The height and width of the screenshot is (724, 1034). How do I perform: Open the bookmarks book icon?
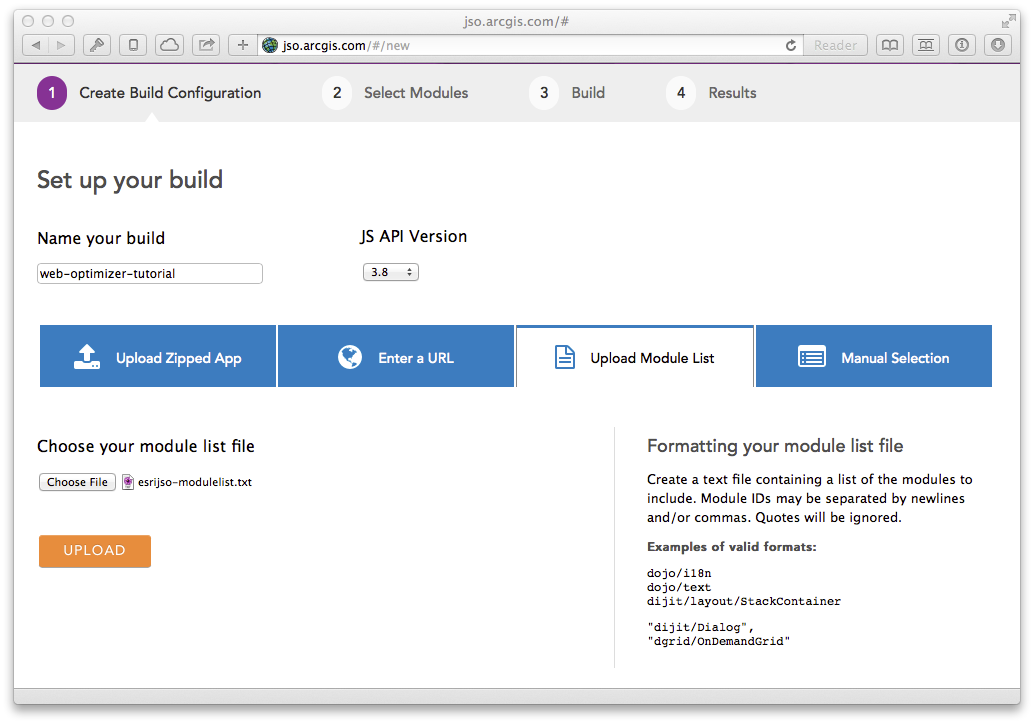[890, 45]
